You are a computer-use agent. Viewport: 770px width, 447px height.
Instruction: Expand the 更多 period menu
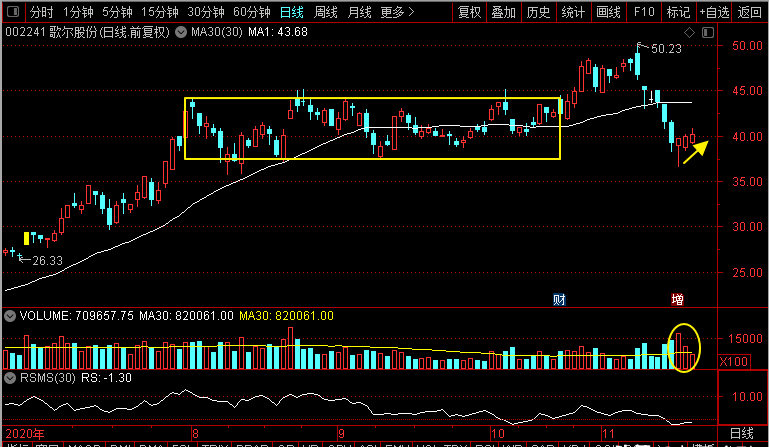399,13
